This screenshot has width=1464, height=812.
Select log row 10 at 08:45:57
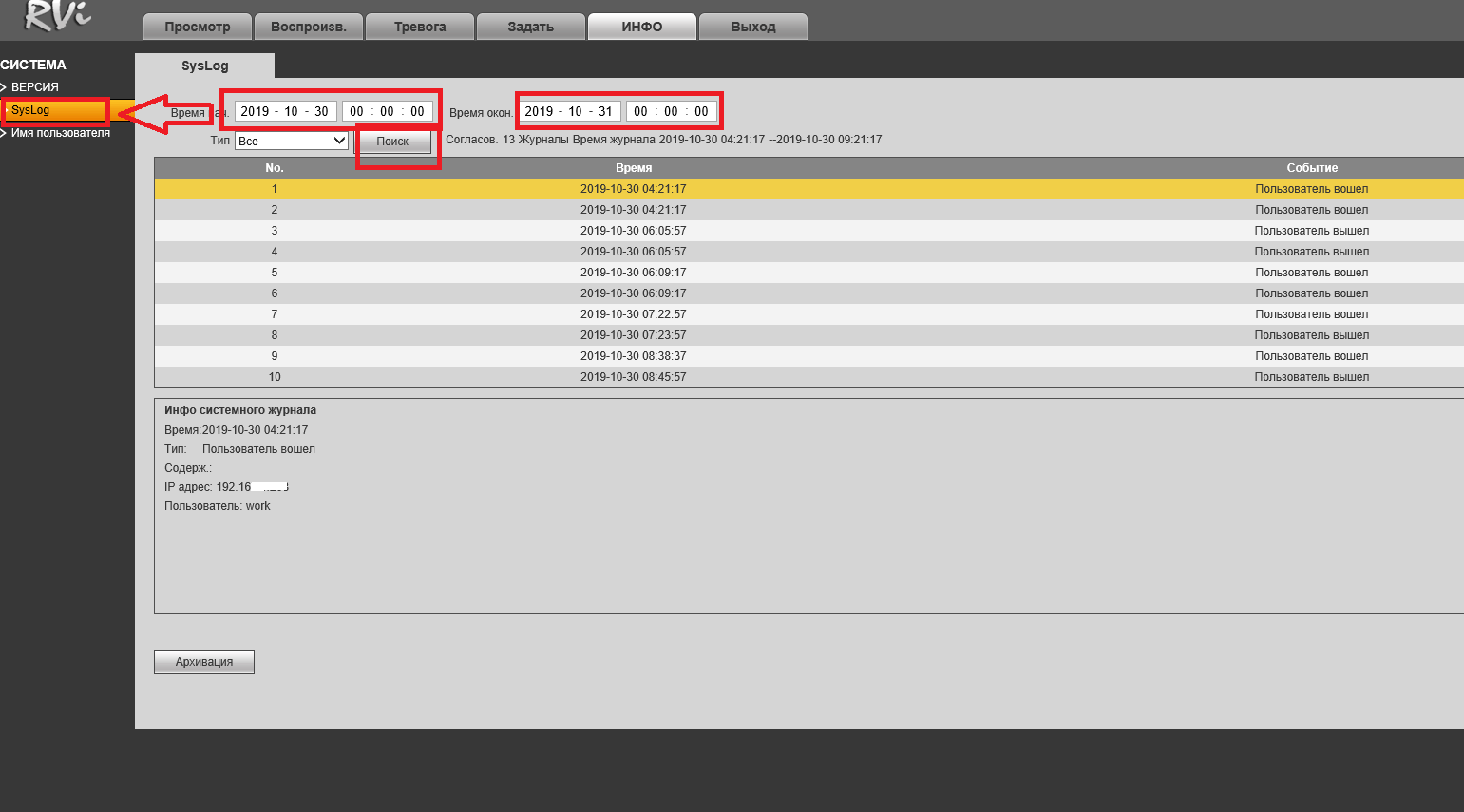pyautogui.click(x=809, y=377)
